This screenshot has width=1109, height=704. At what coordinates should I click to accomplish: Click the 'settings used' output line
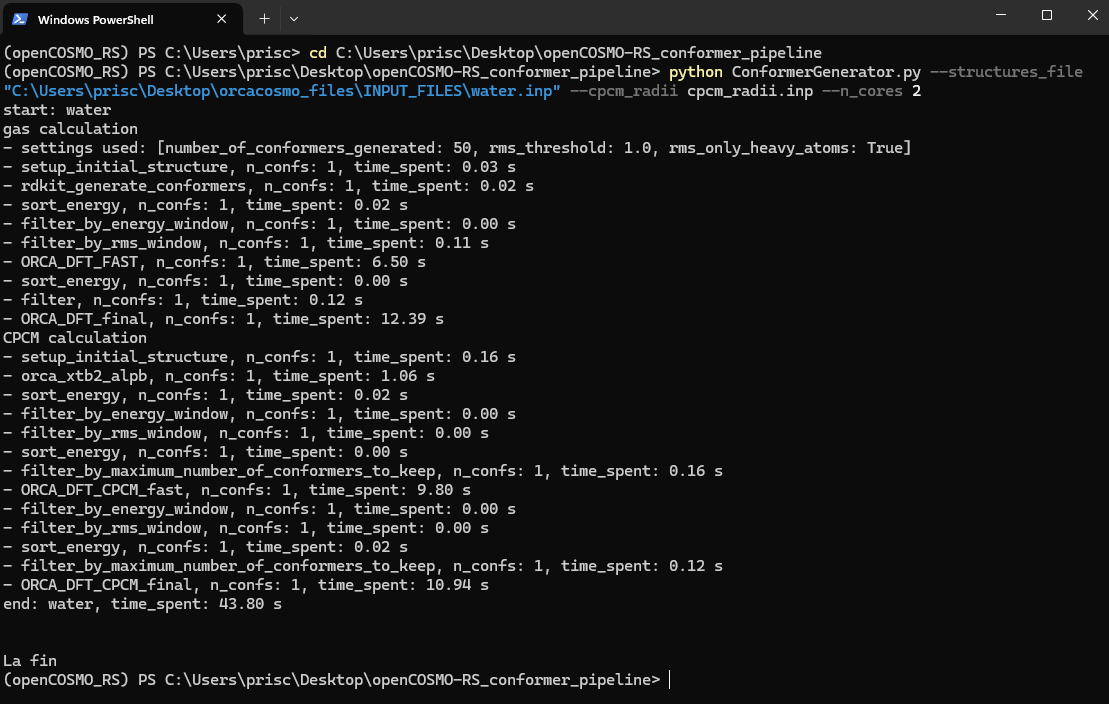click(x=458, y=148)
